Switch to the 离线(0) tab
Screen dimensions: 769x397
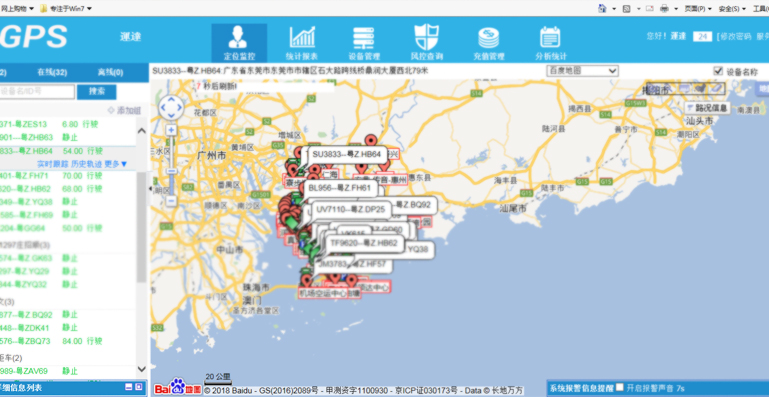pos(110,73)
